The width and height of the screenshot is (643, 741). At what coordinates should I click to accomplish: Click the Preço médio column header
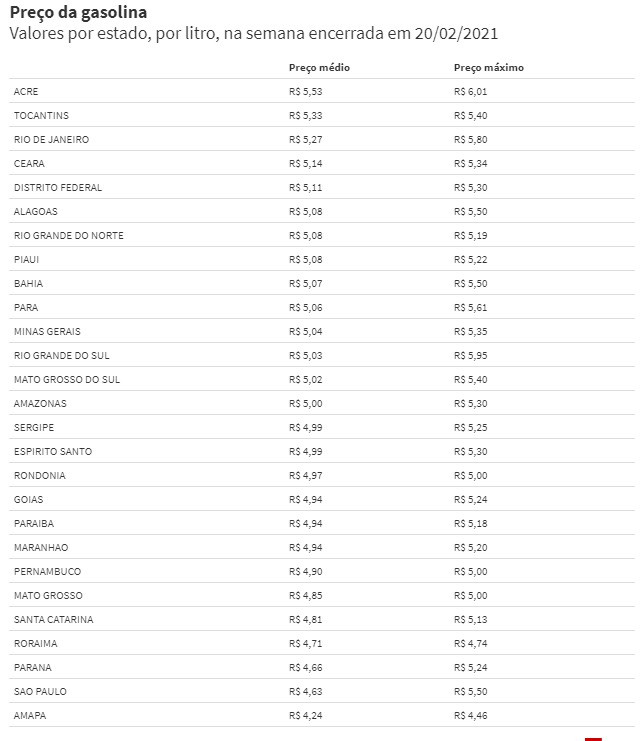point(319,68)
